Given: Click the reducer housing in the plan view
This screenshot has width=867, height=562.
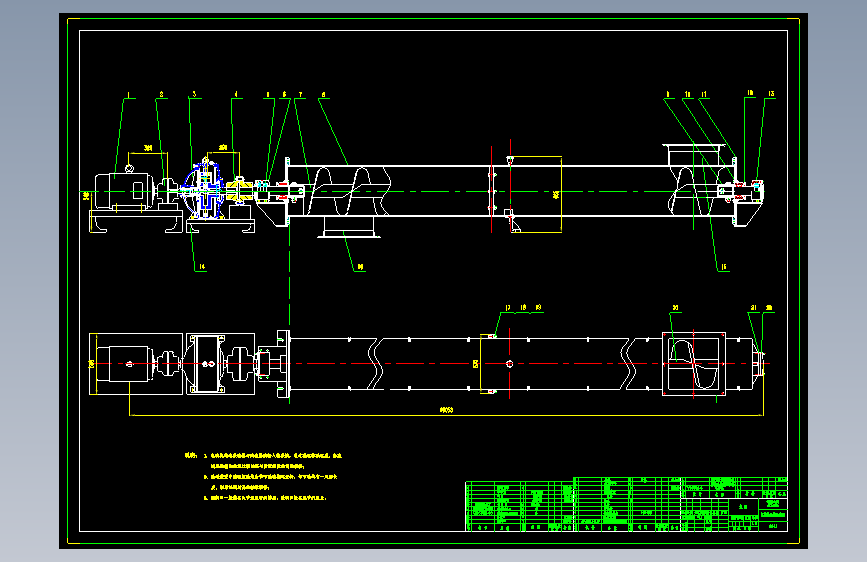Looking at the screenshot, I should click(x=208, y=363).
